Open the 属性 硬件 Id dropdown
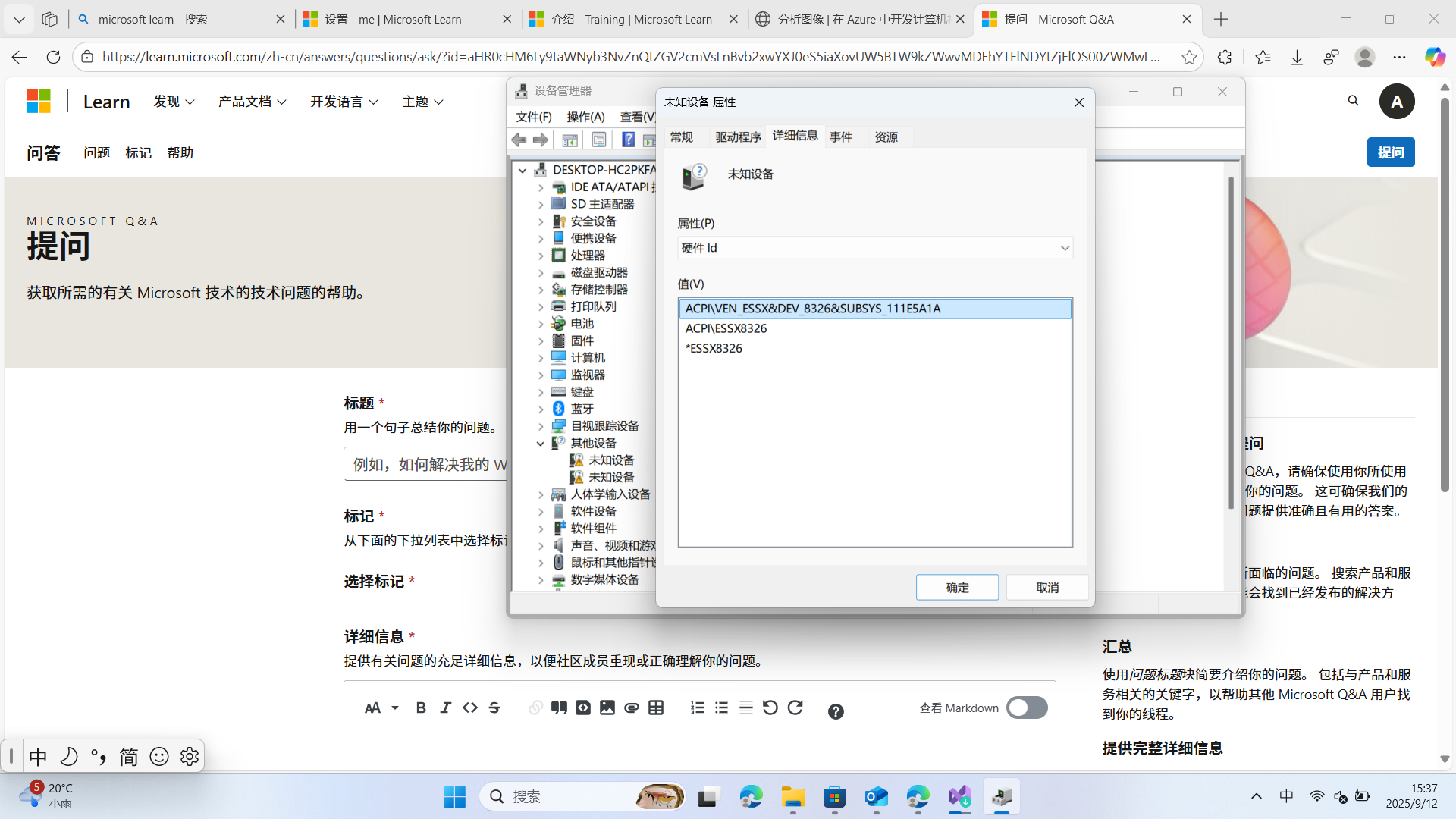 1064,248
